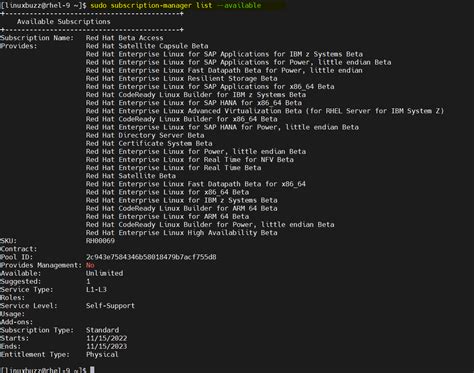
Task: Click the SKU value RH00069
Action: coord(100,241)
